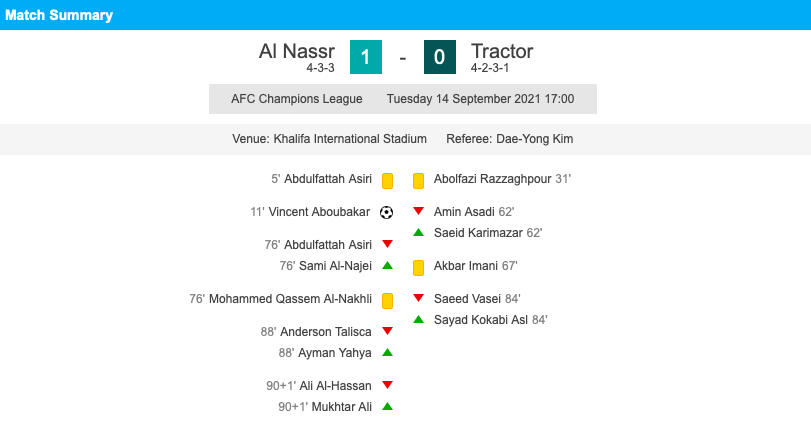Click the AFC Champions League competition label
The image size is (811, 426).
(x=297, y=99)
